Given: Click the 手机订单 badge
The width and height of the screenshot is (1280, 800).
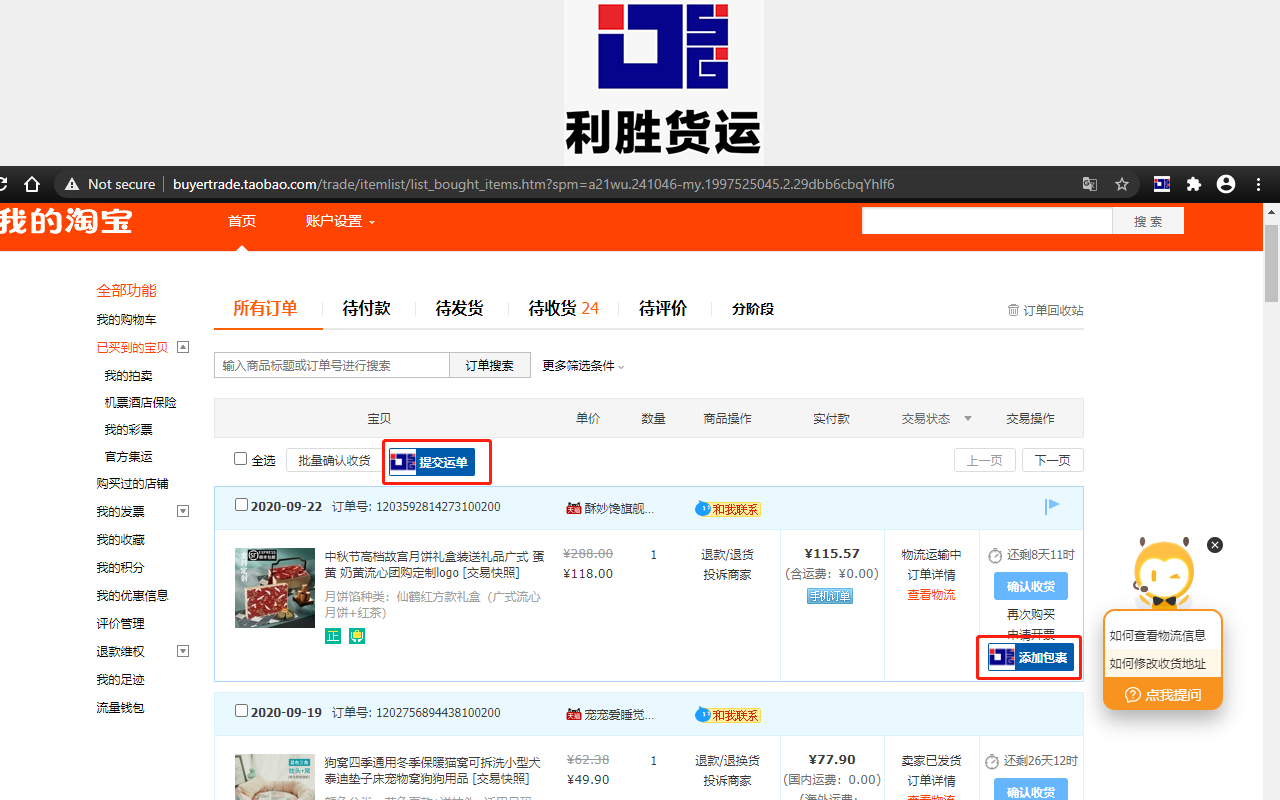Looking at the screenshot, I should point(831,596).
